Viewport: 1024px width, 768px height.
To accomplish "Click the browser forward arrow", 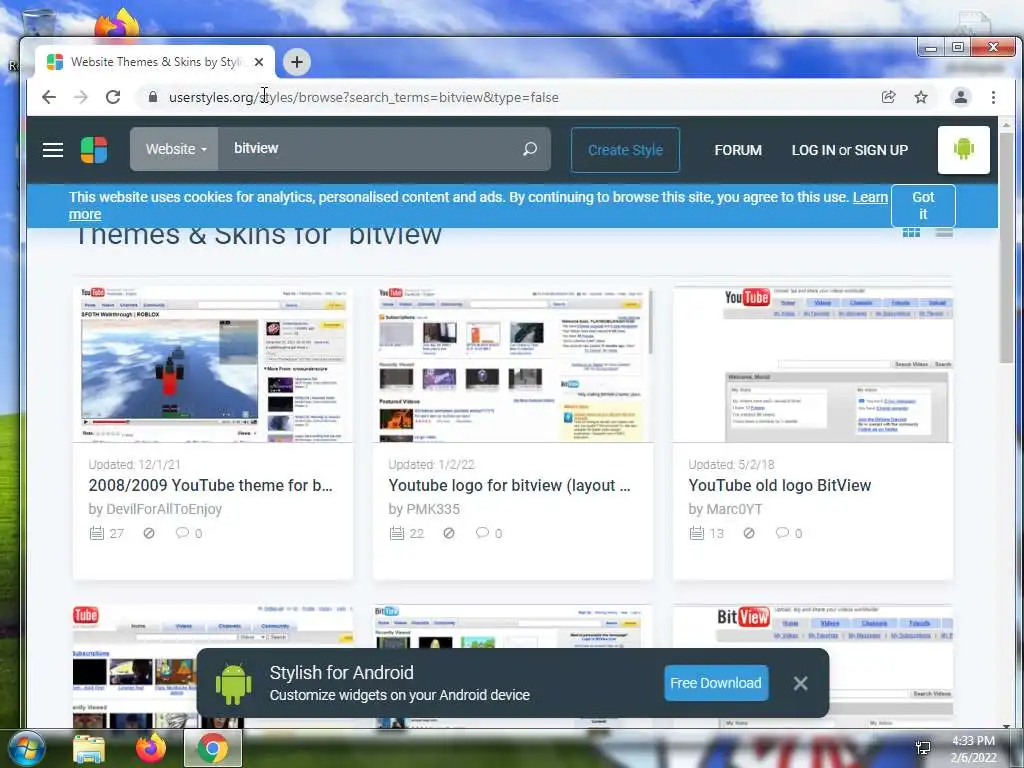I will (80, 97).
